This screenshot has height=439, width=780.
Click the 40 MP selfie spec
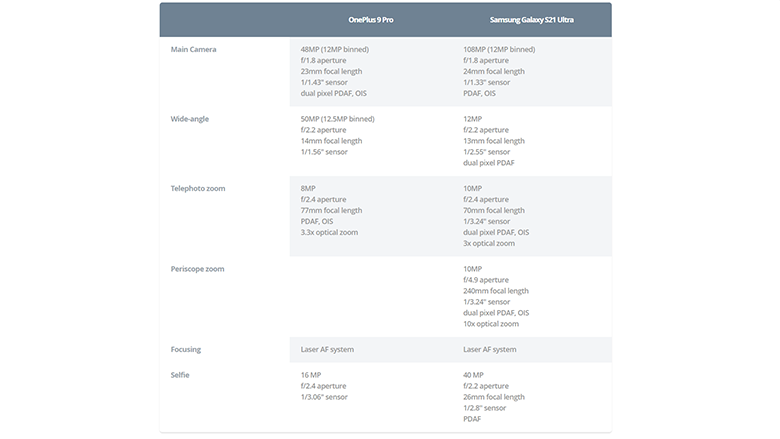click(x=475, y=375)
